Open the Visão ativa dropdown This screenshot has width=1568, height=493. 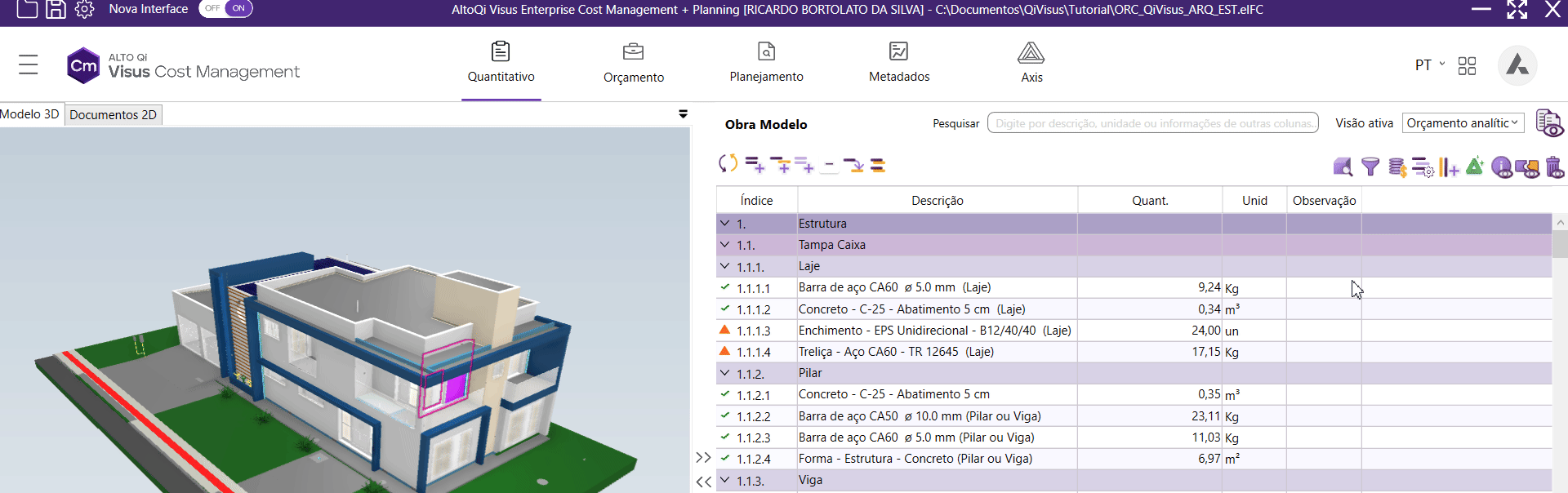(x=1463, y=123)
